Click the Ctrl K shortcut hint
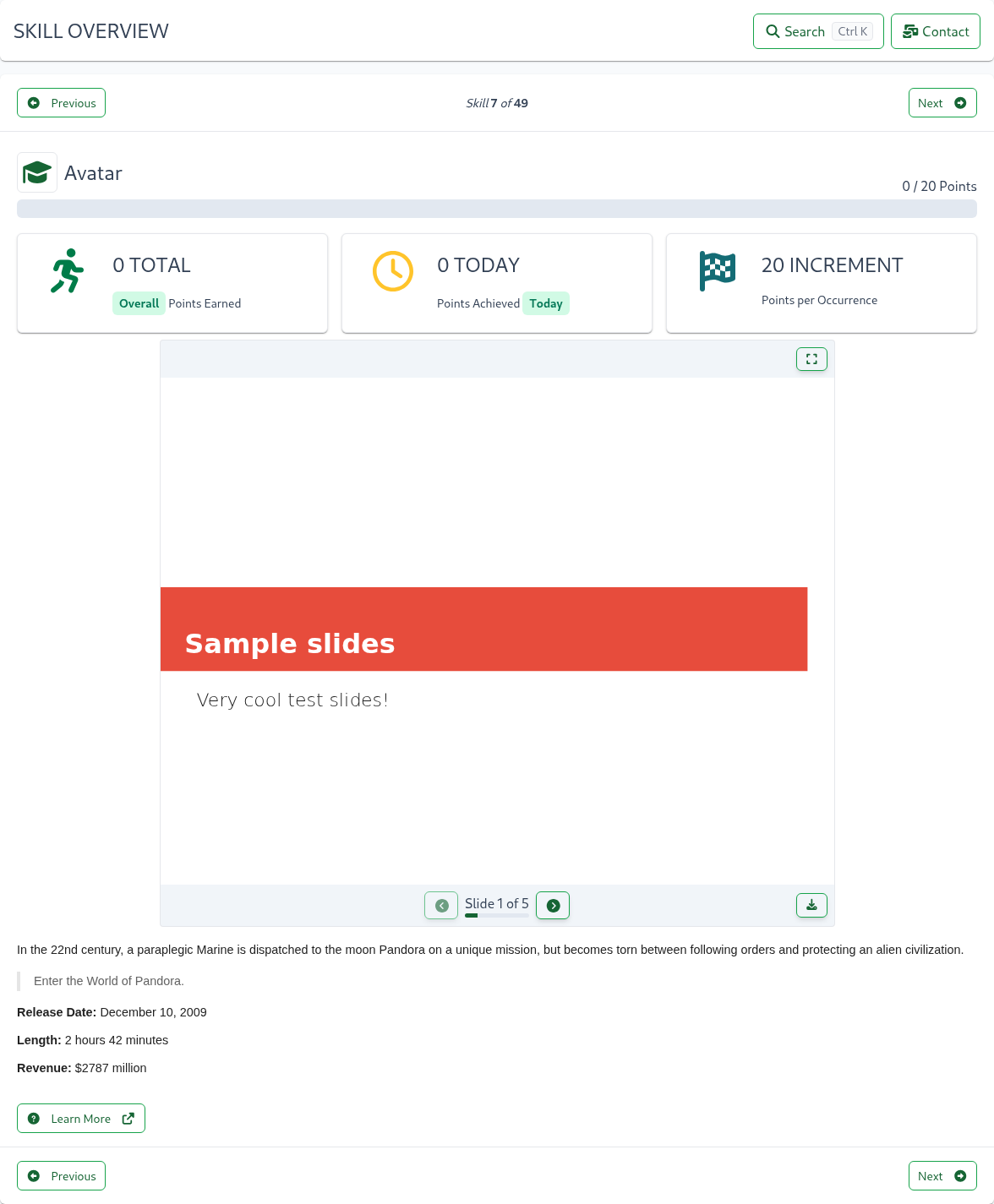The height and width of the screenshot is (1204, 994). click(852, 31)
